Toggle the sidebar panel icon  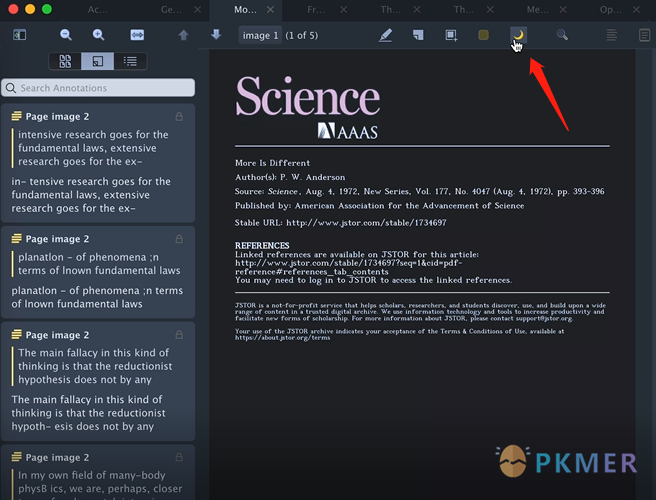click(20, 35)
